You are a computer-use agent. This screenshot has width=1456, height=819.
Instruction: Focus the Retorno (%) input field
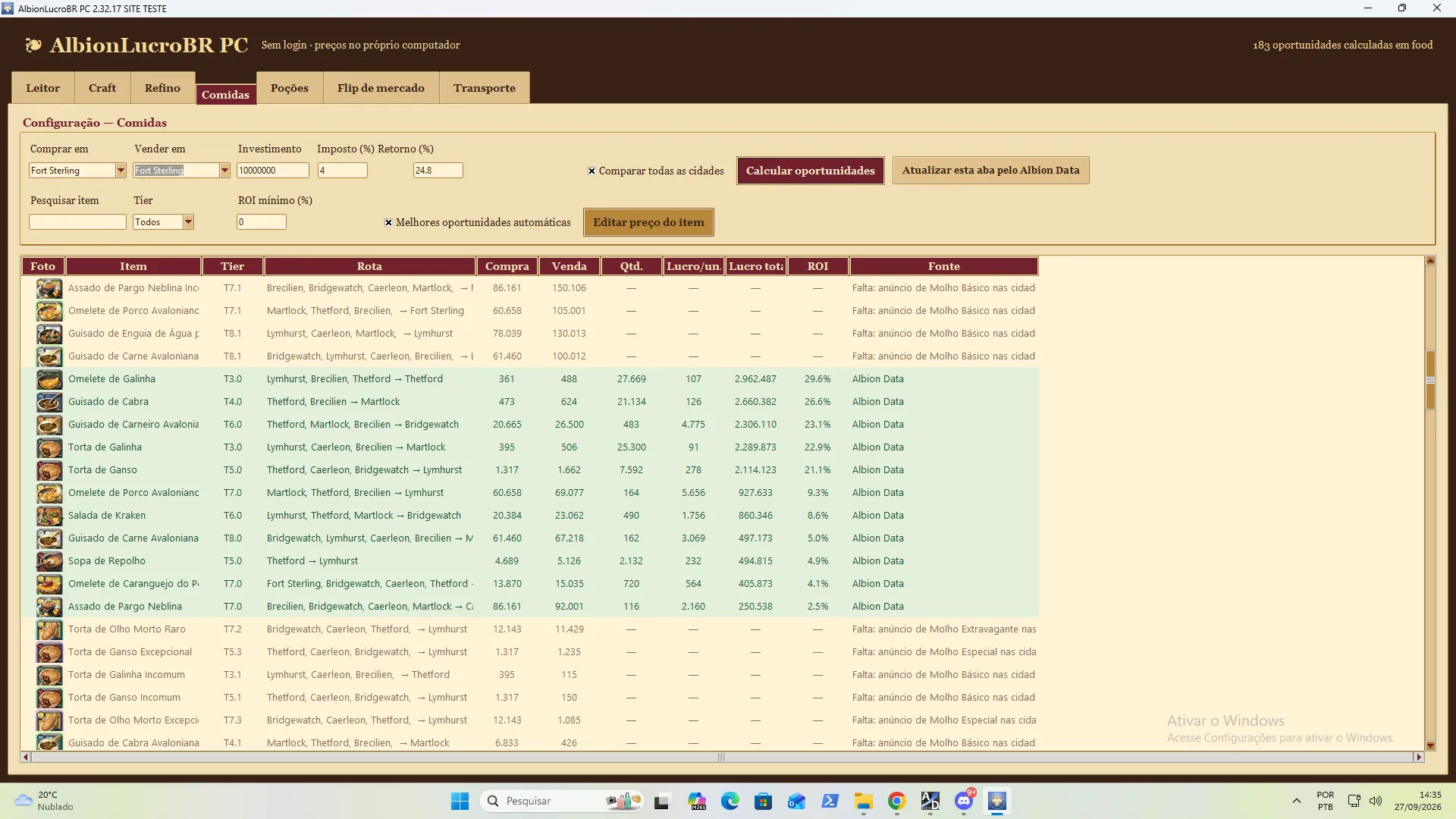tap(438, 171)
